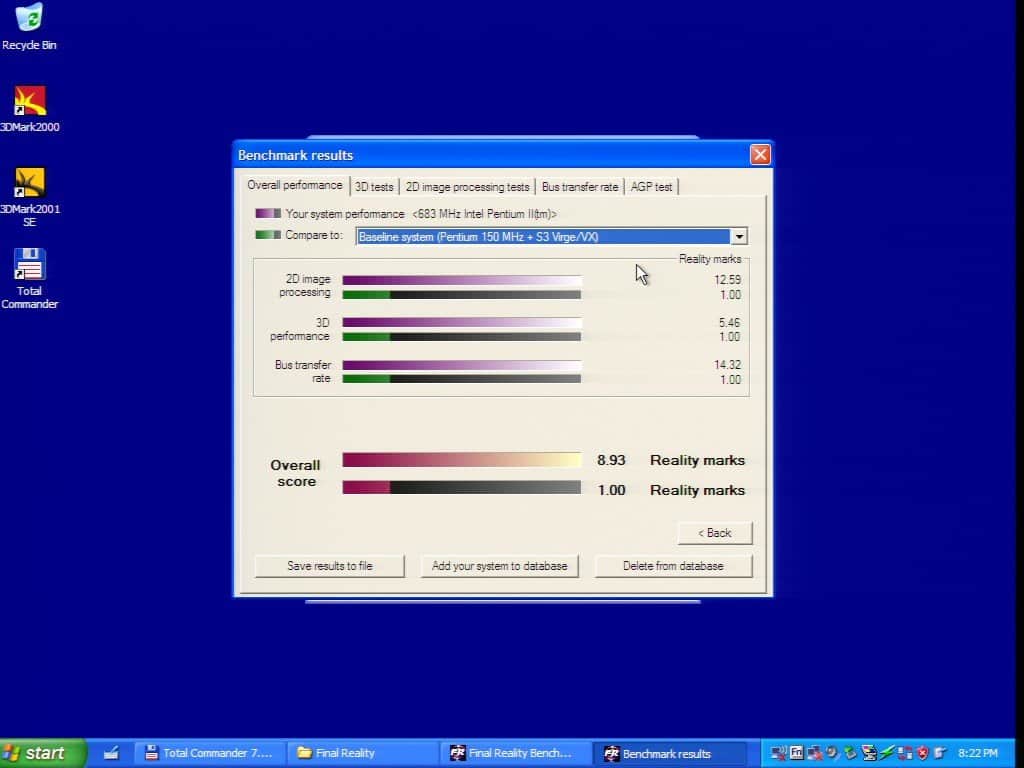This screenshot has width=1024, height=768.
Task: Close the Benchmark results dialog
Action: point(760,155)
